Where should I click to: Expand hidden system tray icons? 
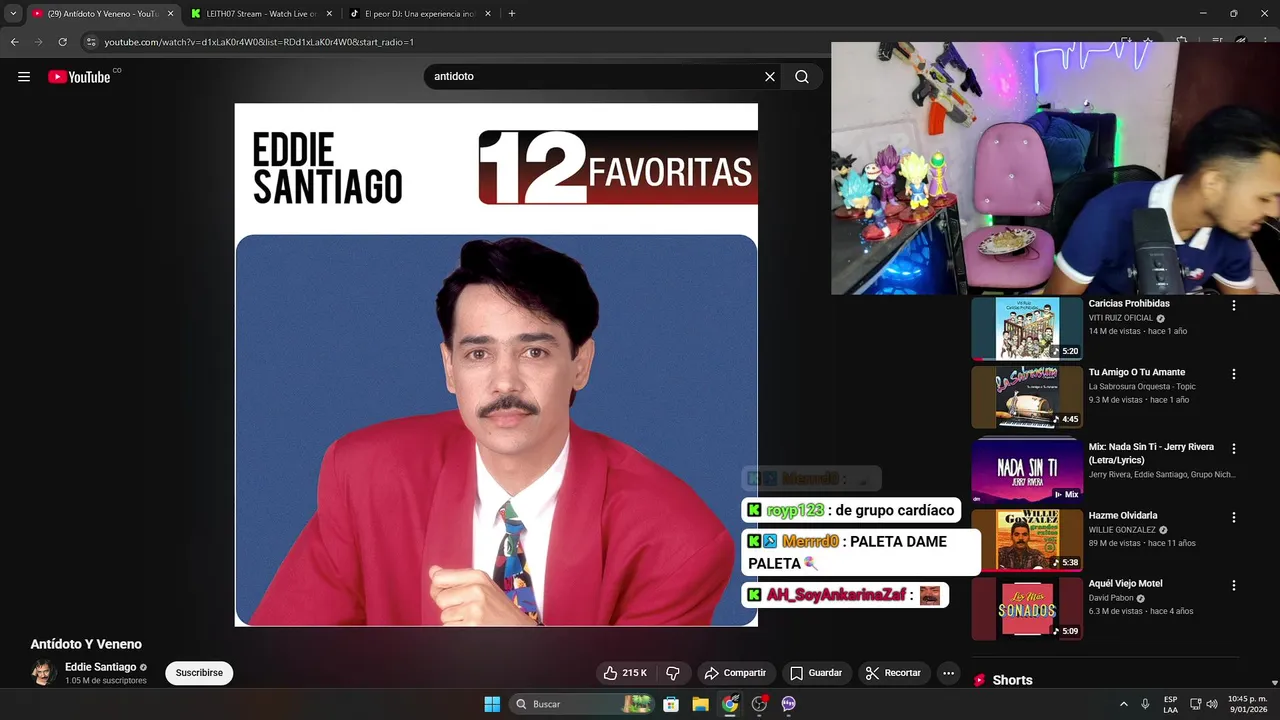pyautogui.click(x=1123, y=704)
